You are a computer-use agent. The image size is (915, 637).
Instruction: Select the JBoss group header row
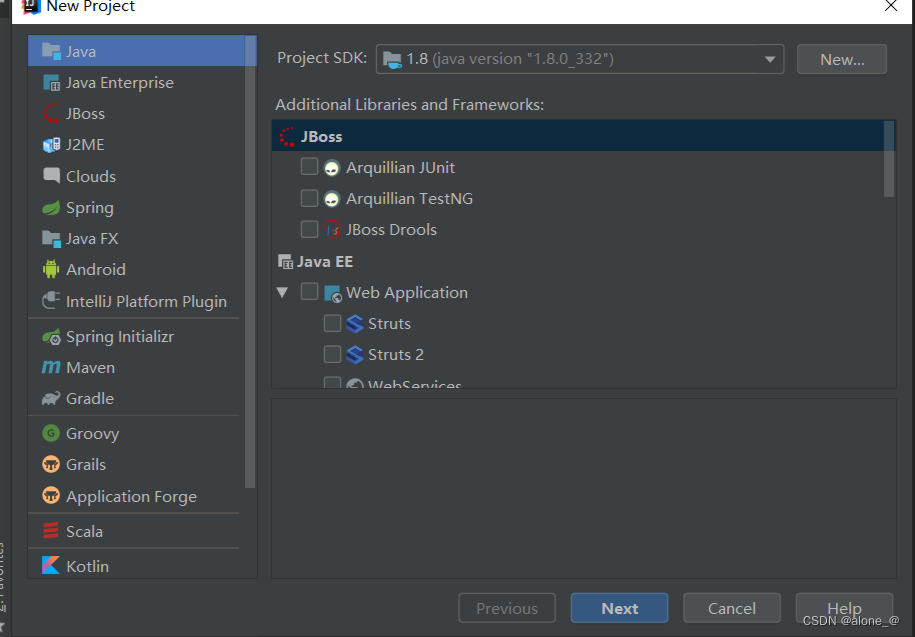click(578, 136)
